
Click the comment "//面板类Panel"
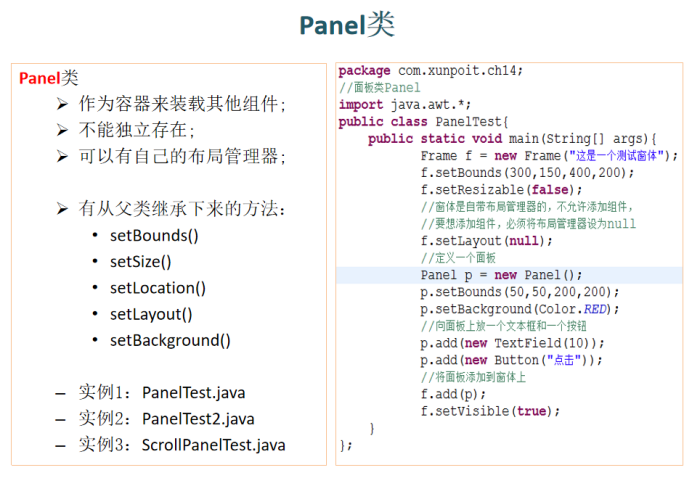pos(380,87)
